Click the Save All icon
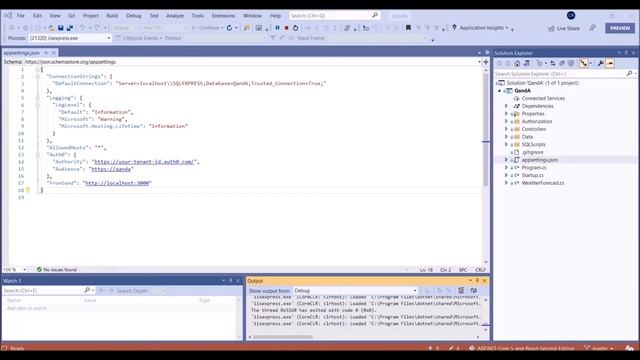 tap(70, 28)
